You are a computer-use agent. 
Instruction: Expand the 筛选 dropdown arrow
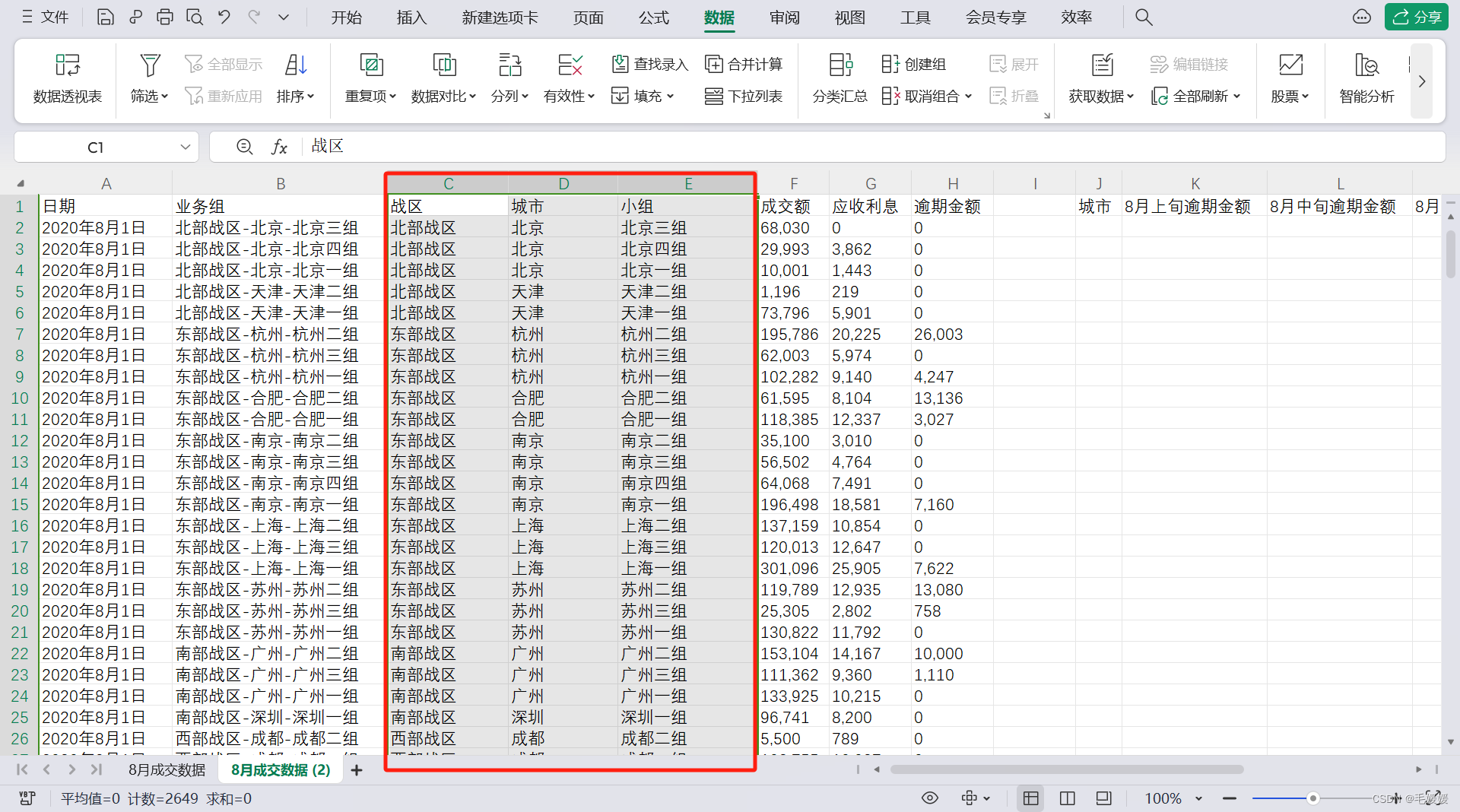(x=164, y=97)
